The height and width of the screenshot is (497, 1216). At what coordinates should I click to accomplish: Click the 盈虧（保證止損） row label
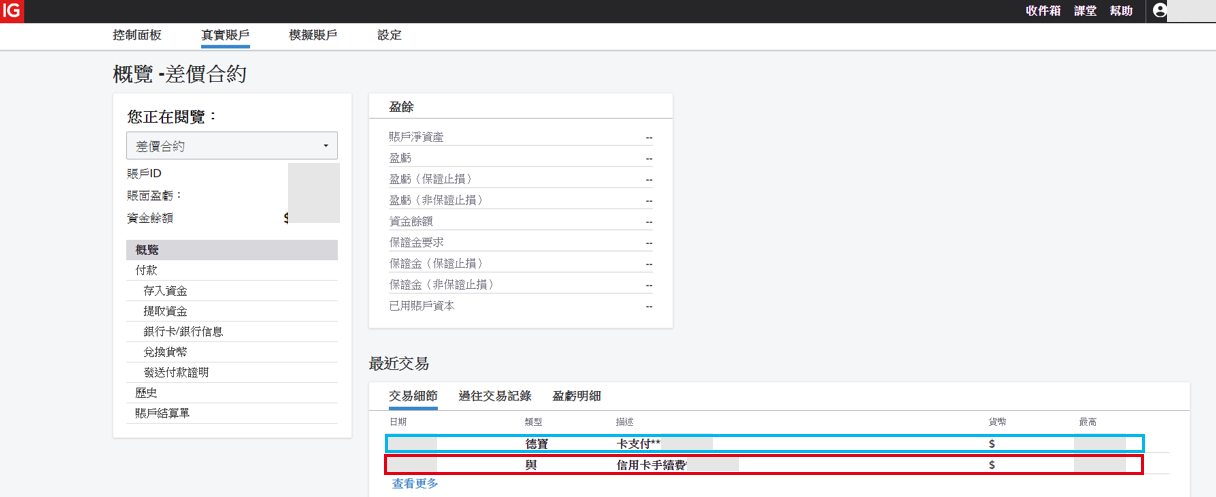pyautogui.click(x=431, y=179)
